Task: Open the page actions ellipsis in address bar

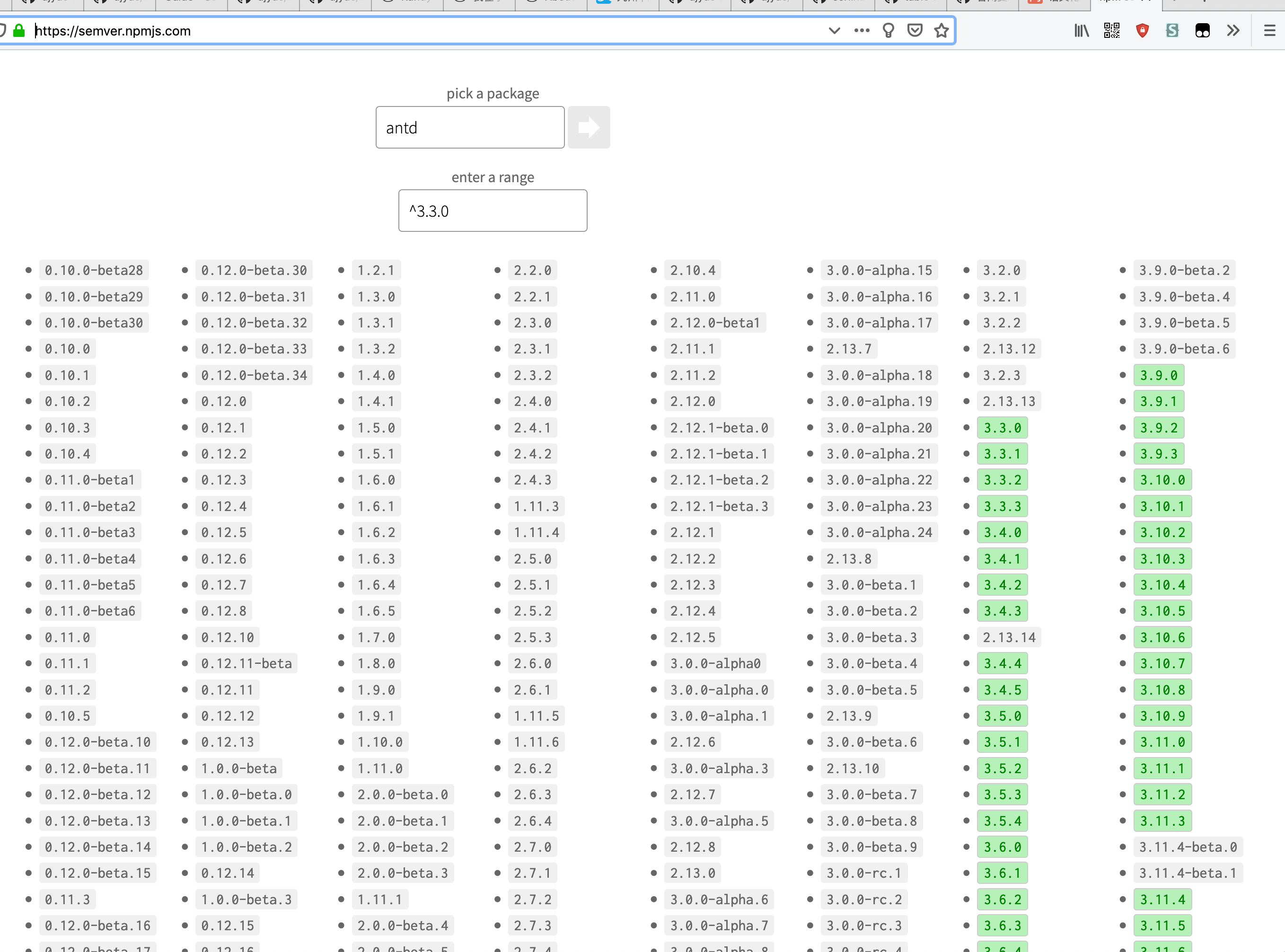Action: coord(862,31)
